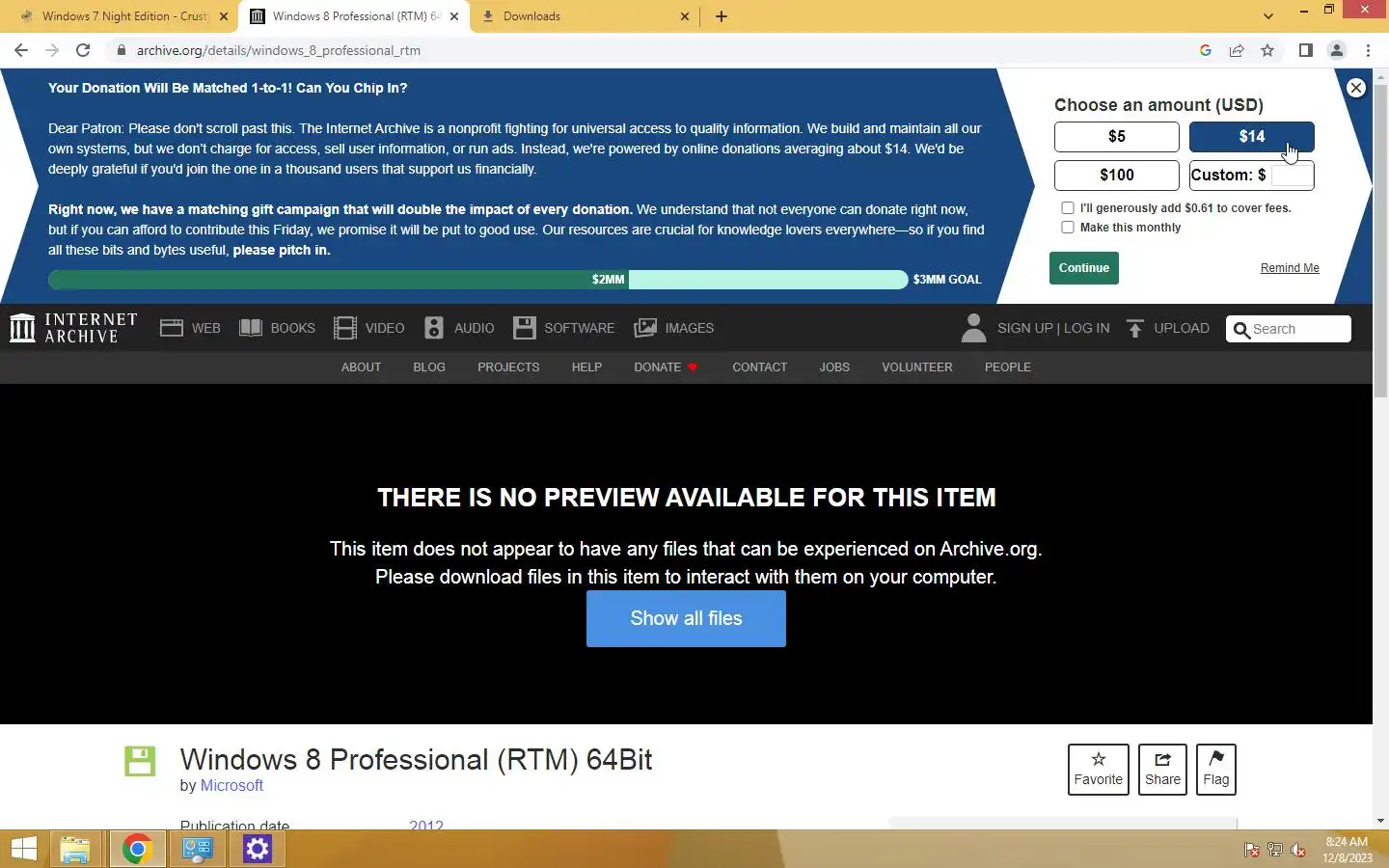1389x868 pixels.
Task: Switch to the Downloads tab
Action: (586, 16)
